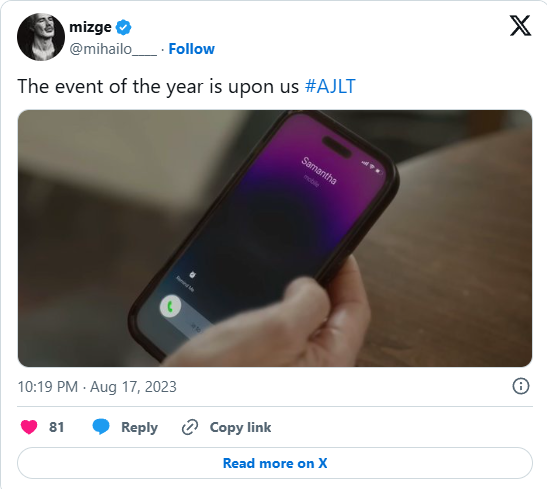Open the 10:19 PM · Aug 17, 2023 timestamp
The image size is (547, 489).
(x=97, y=387)
